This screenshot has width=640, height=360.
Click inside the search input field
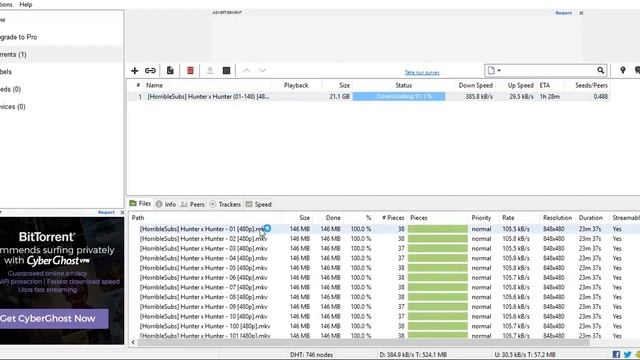pos(548,70)
